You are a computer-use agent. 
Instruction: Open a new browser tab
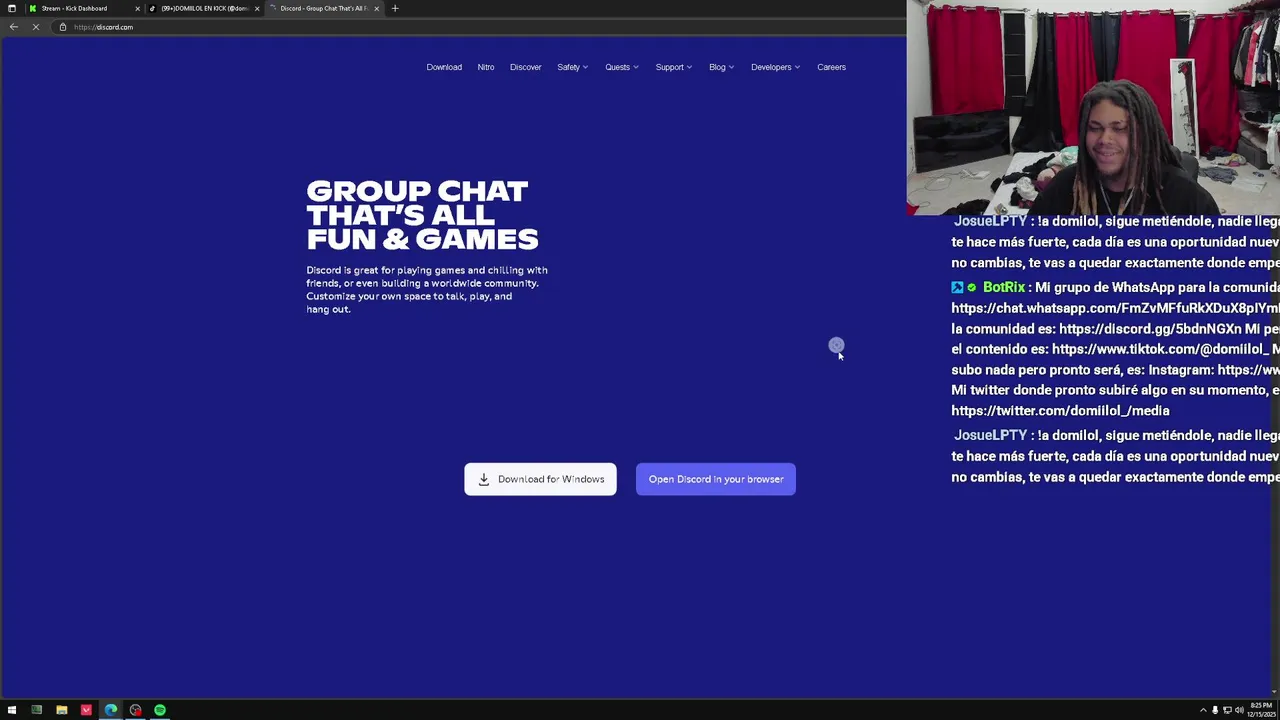coord(395,8)
